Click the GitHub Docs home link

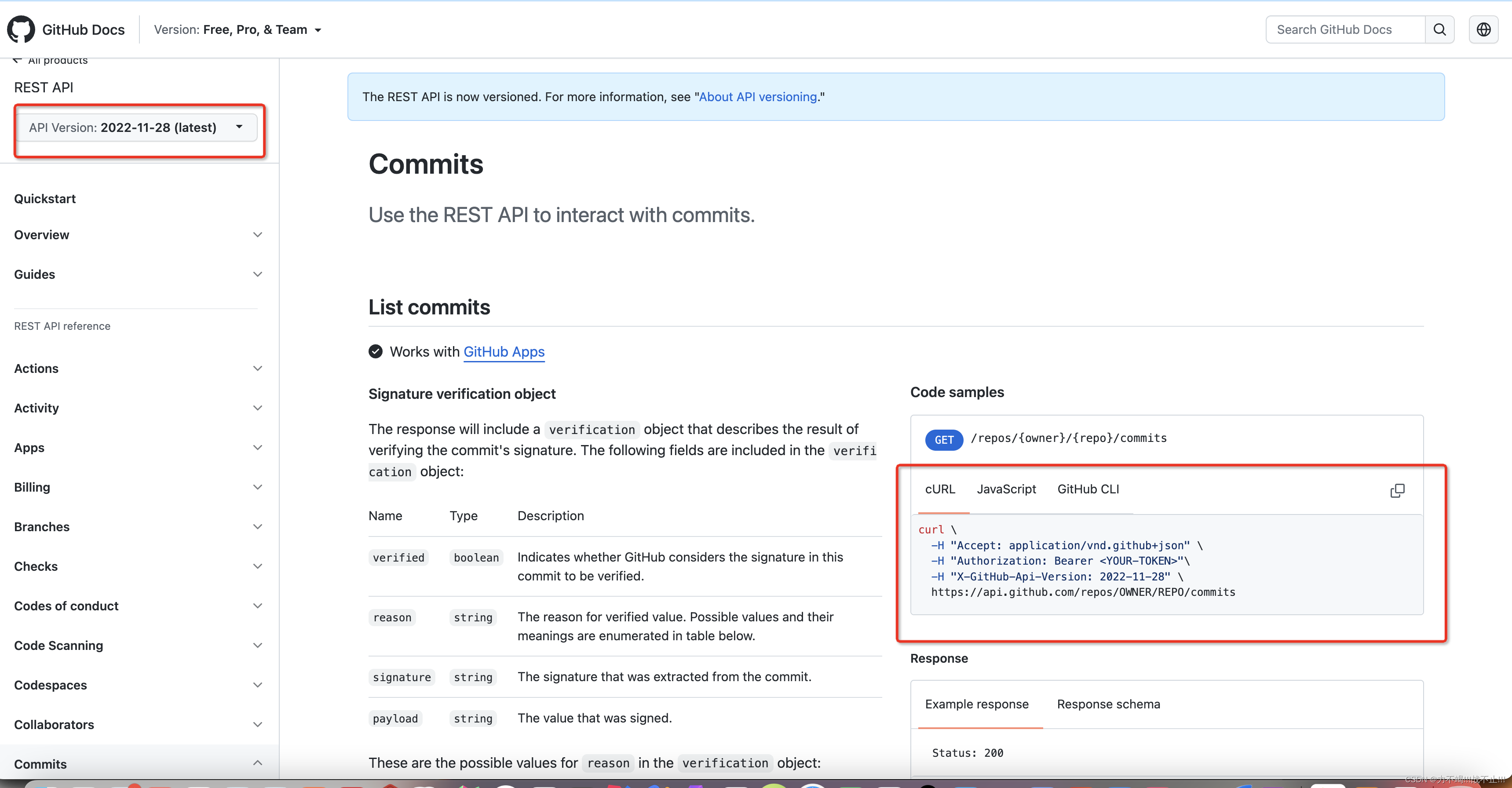pyautogui.click(x=84, y=29)
